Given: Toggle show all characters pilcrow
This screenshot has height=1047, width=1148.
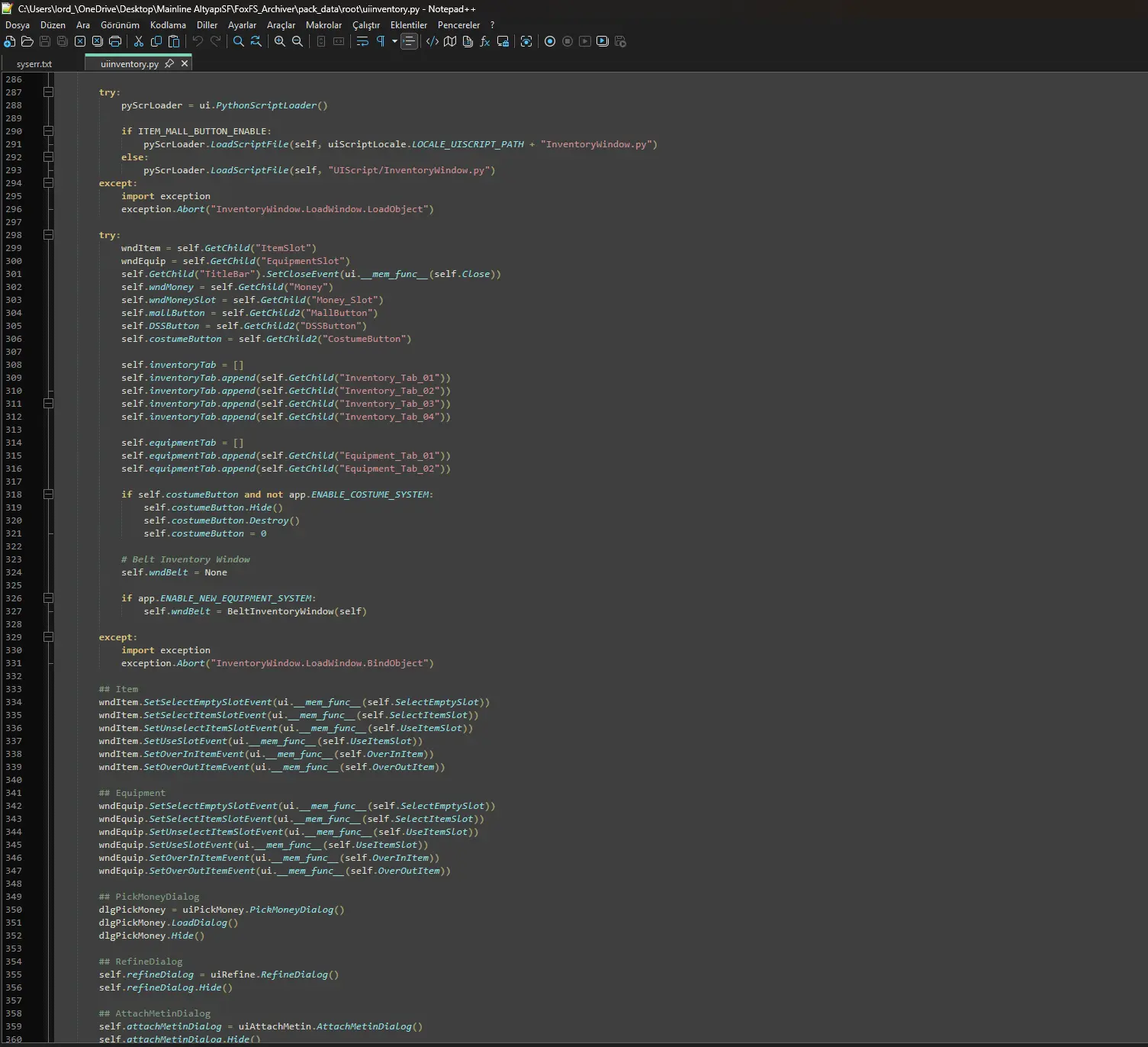Looking at the screenshot, I should coord(381,41).
